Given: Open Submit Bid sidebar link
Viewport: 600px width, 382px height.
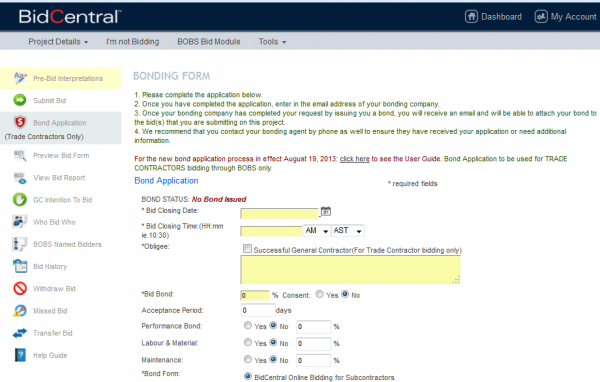Looking at the screenshot, I should 49,101.
